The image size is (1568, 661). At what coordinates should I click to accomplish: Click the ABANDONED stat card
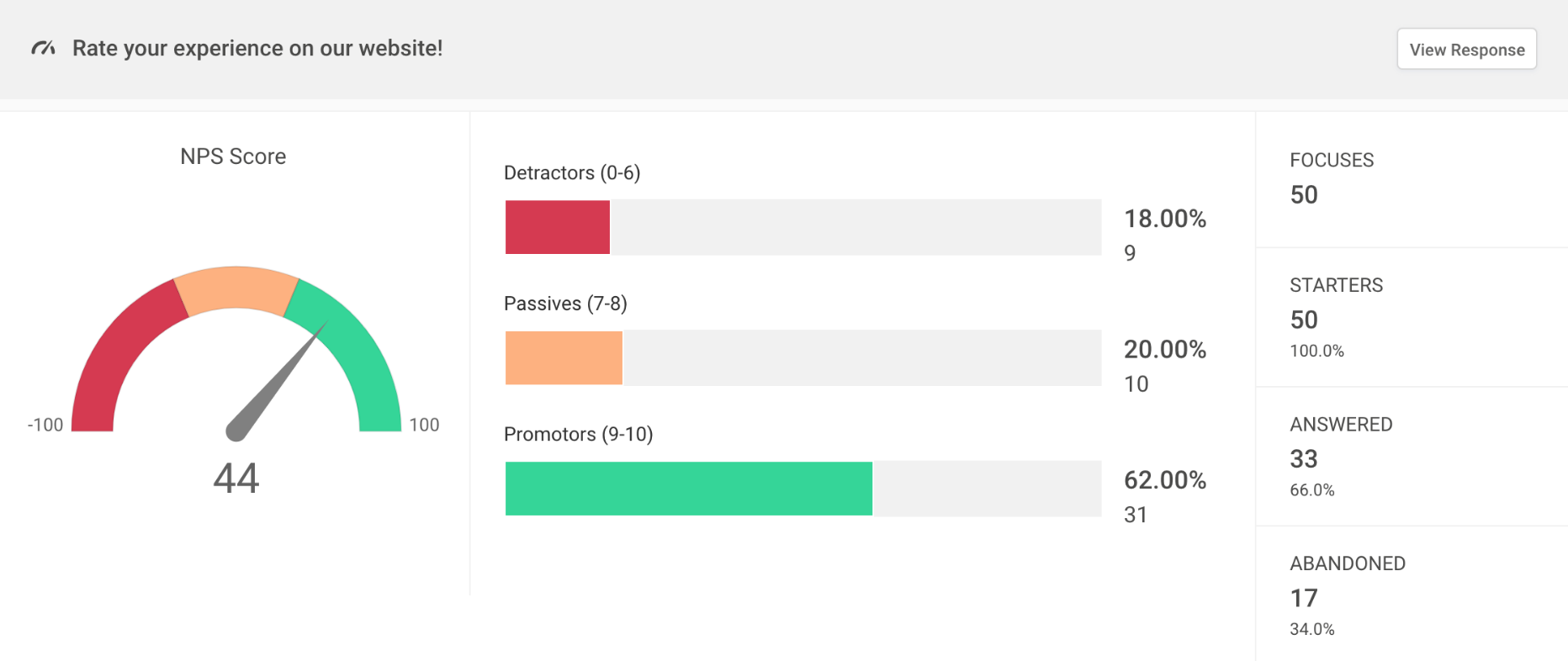click(1412, 595)
